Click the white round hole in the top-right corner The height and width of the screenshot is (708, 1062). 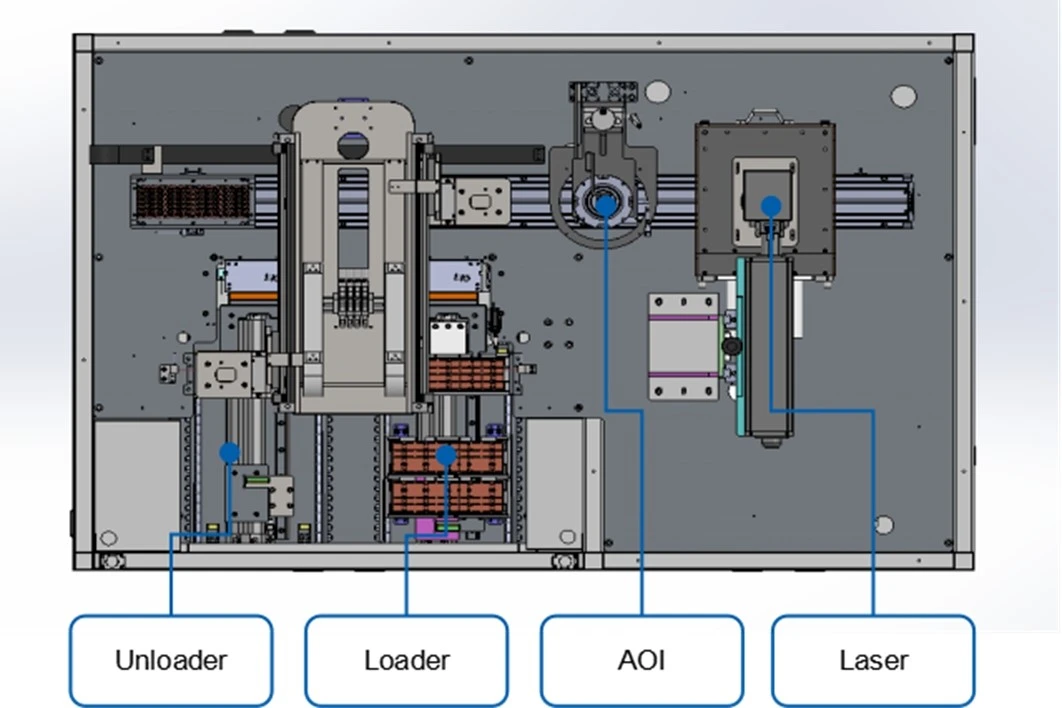[903, 96]
